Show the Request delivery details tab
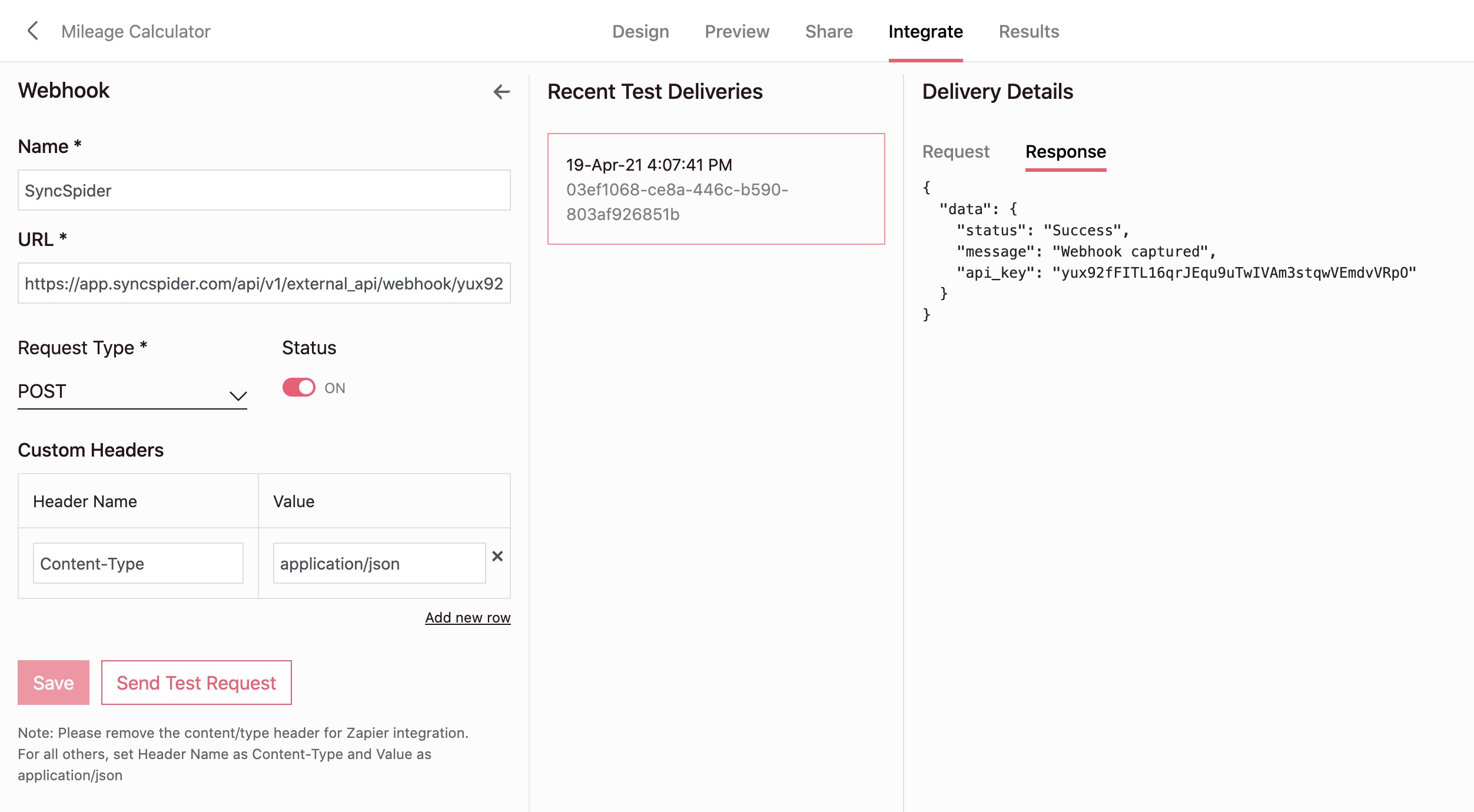Viewport: 1474px width, 812px height. [x=956, y=152]
